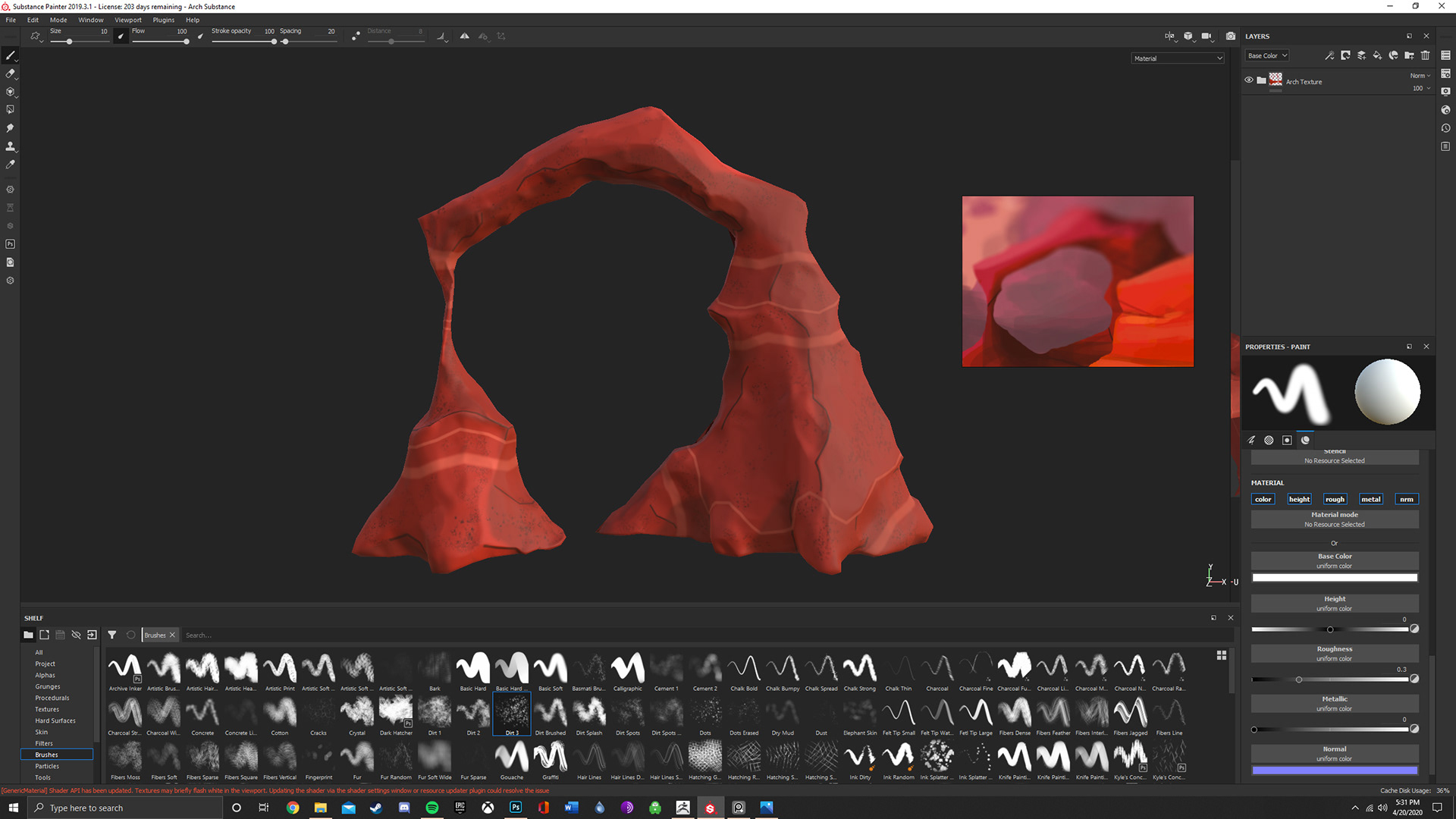The height and width of the screenshot is (819, 1456).
Task: Open the Base Color channel dropdown
Action: [1267, 55]
